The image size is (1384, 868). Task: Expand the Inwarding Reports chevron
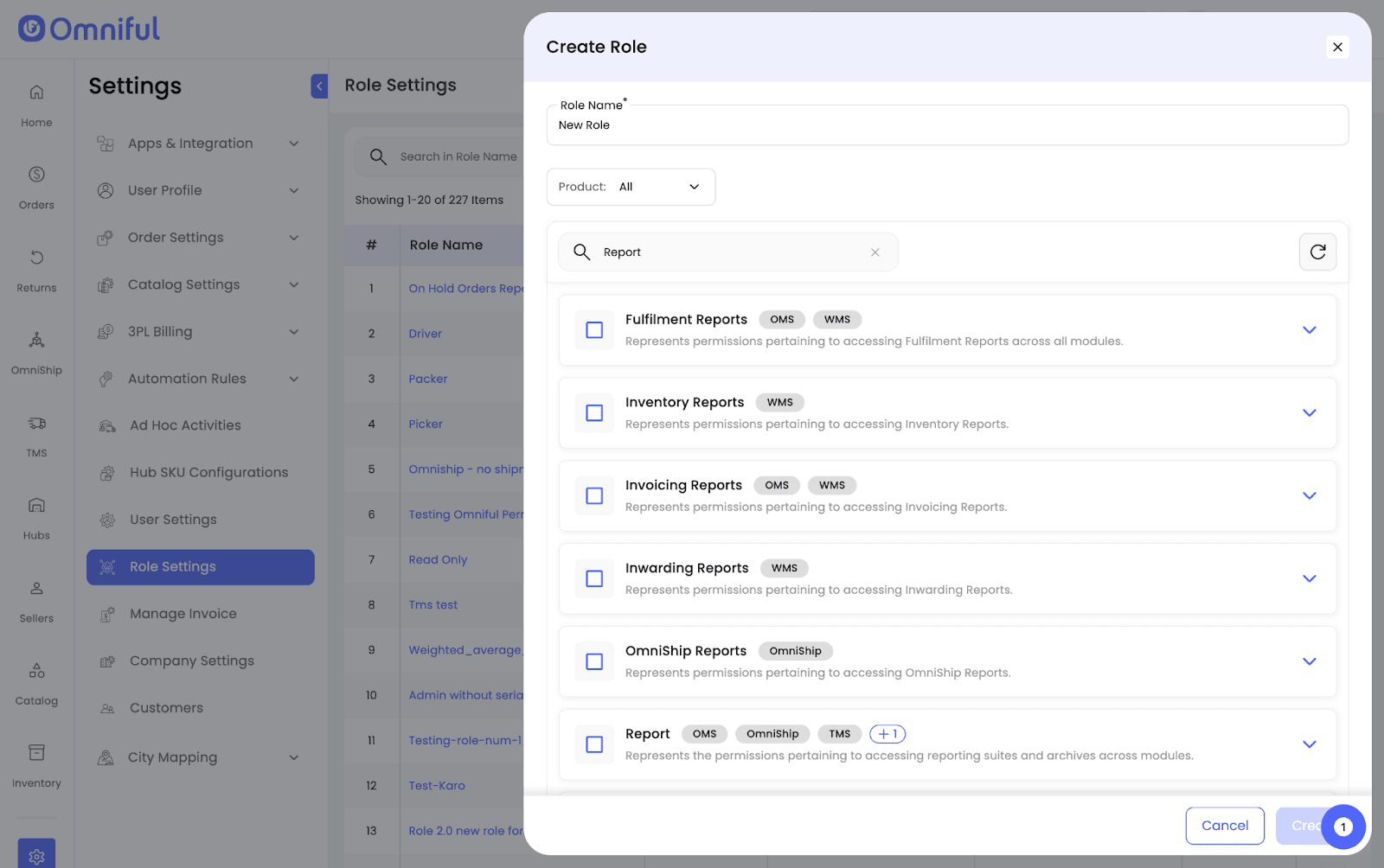point(1309,578)
